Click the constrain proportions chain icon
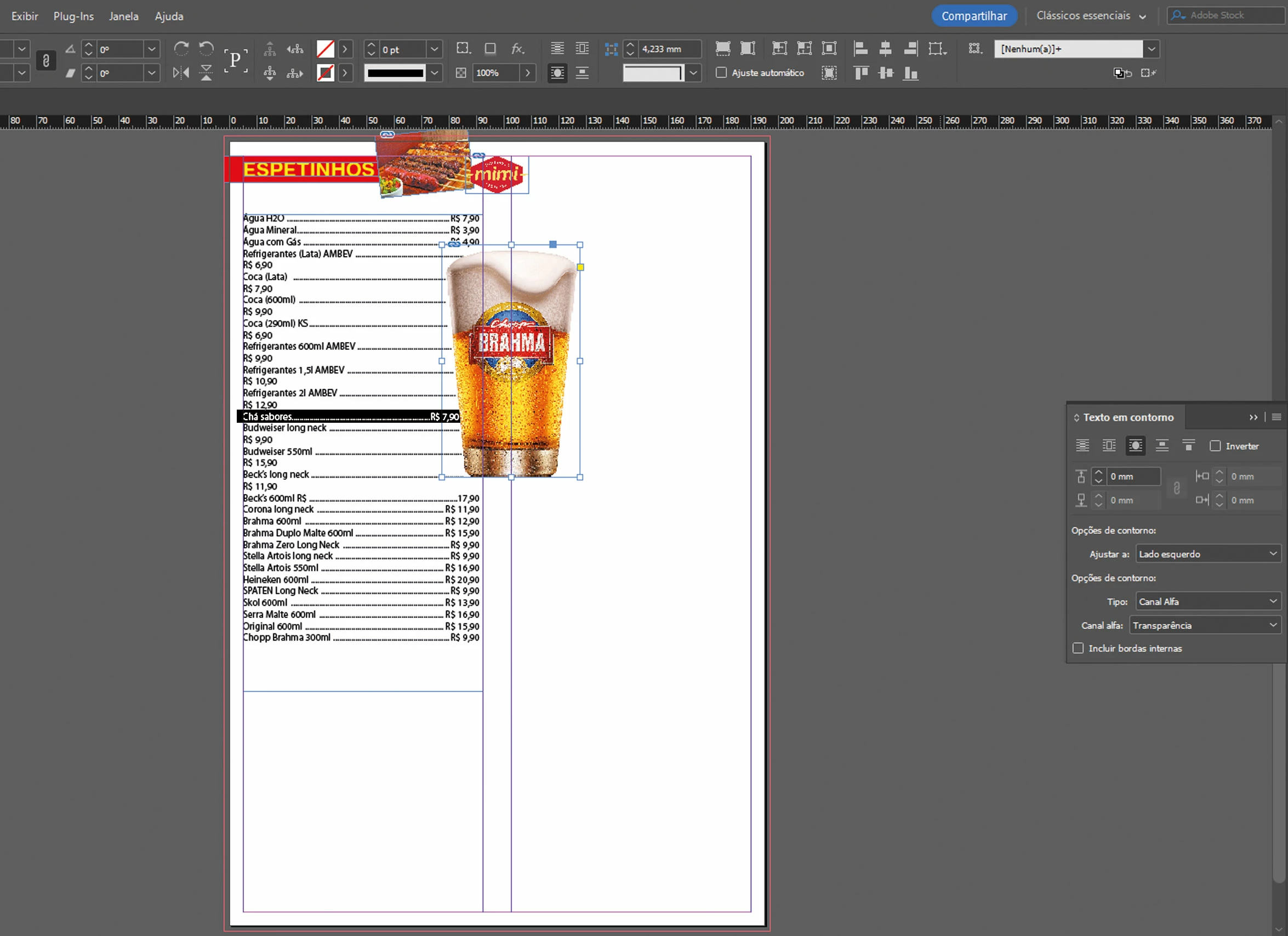 [x=46, y=60]
